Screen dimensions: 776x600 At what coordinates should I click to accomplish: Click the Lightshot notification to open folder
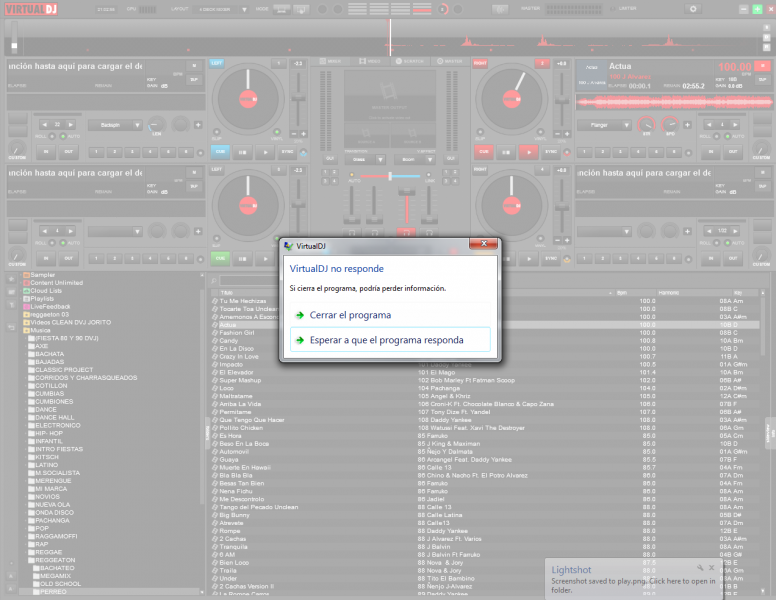[633, 577]
